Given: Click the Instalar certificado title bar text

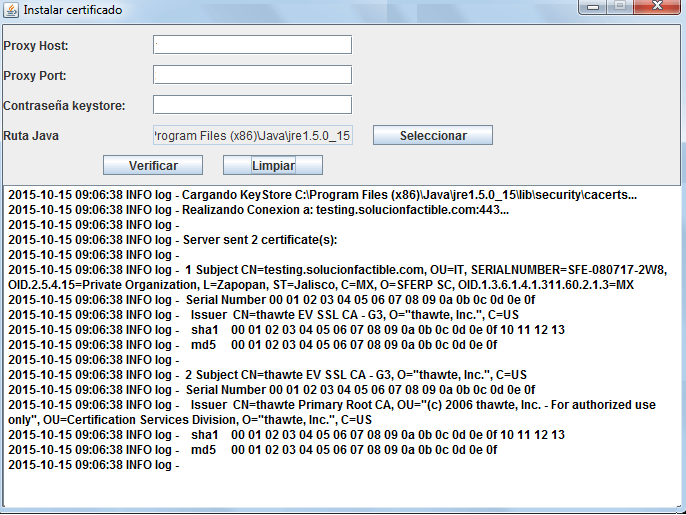Looking at the screenshot, I should 73,10.
